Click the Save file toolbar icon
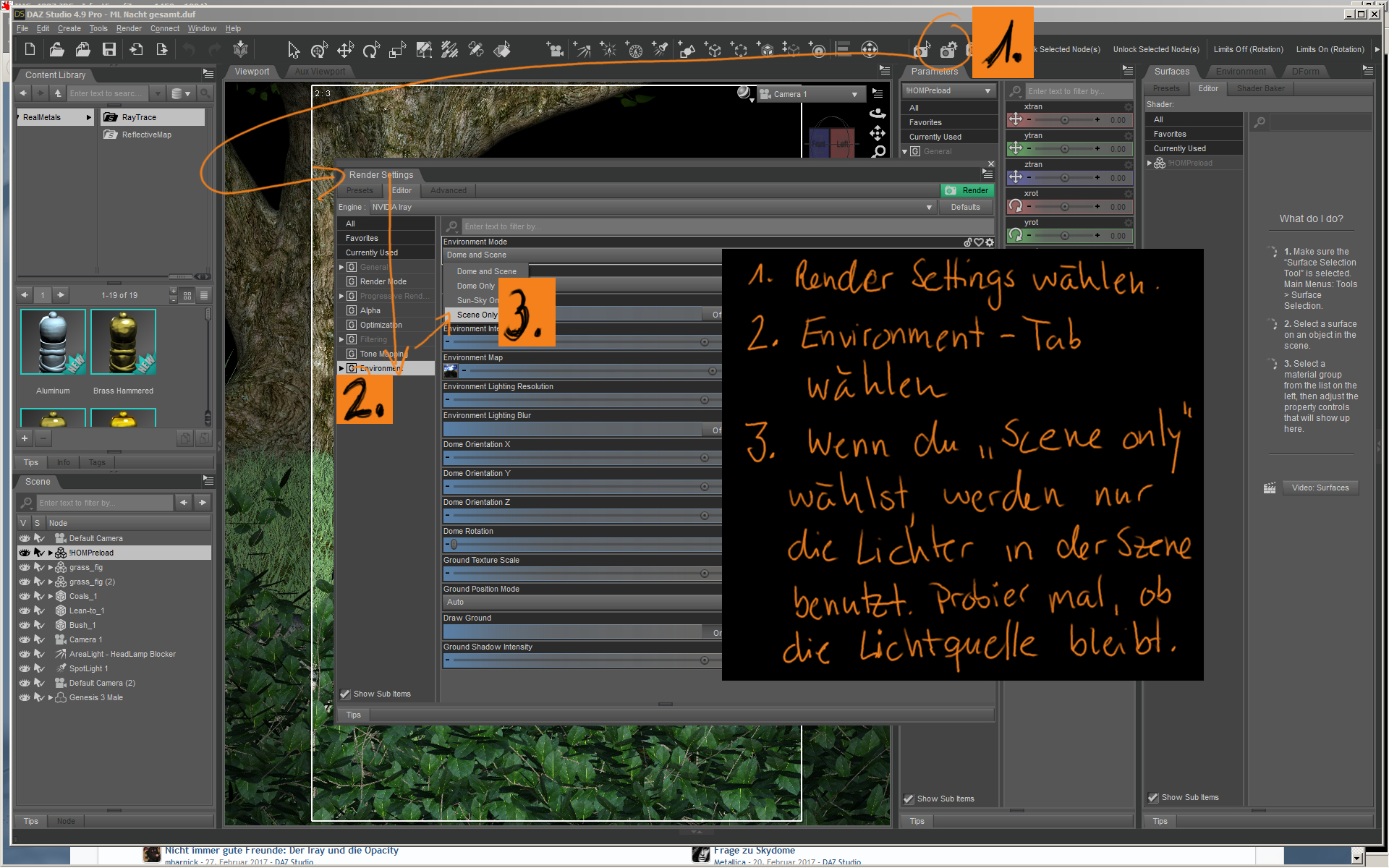Image resolution: width=1389 pixels, height=868 pixels. (x=109, y=49)
